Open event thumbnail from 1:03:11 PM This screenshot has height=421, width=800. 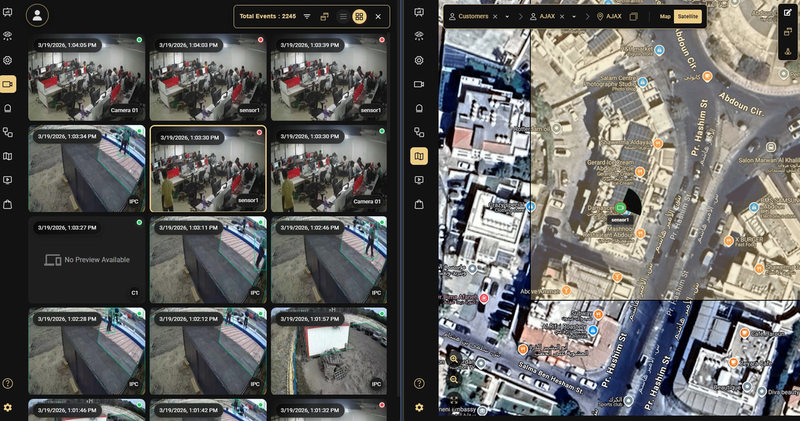[x=208, y=260]
